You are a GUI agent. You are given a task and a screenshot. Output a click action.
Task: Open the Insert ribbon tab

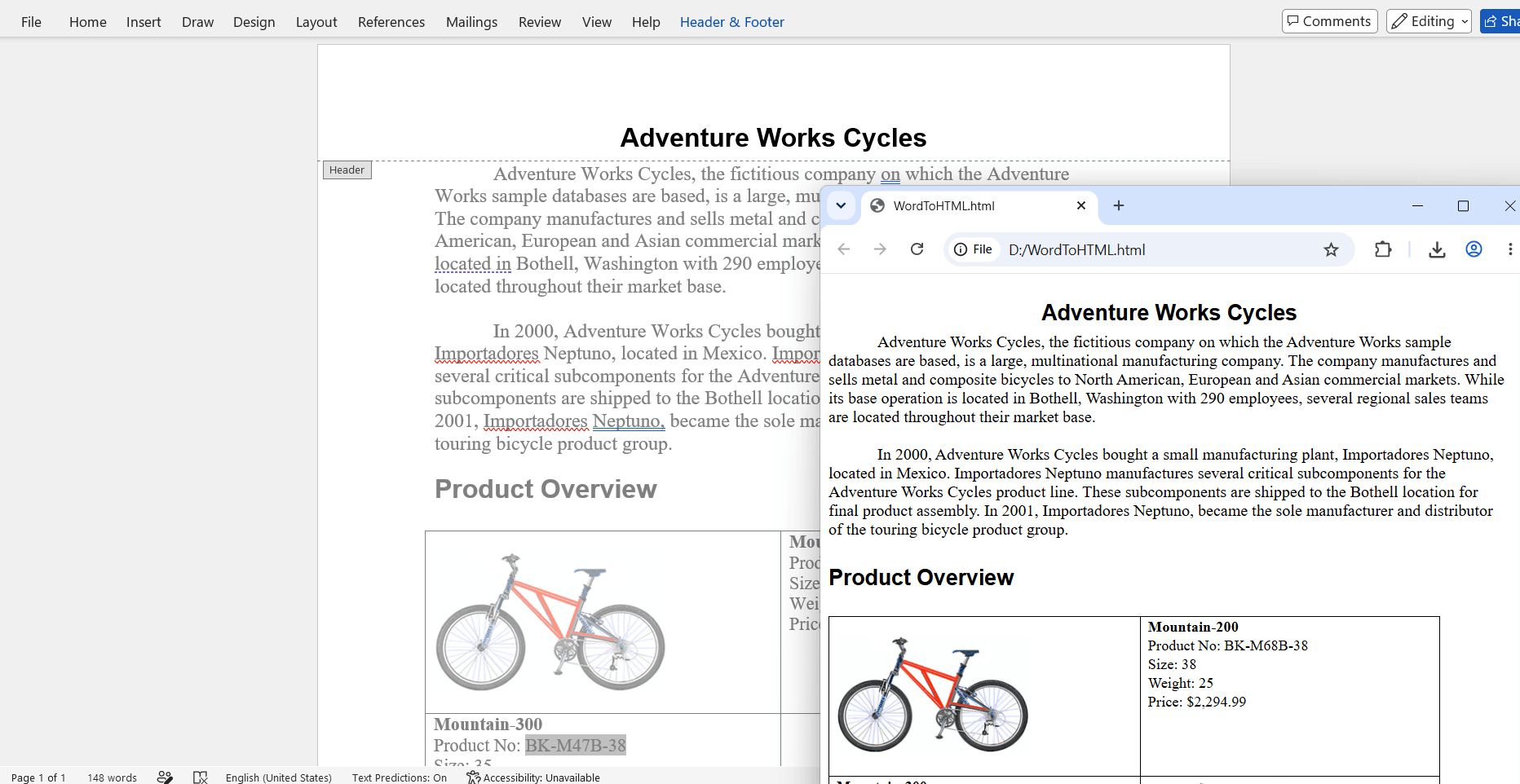pos(144,22)
